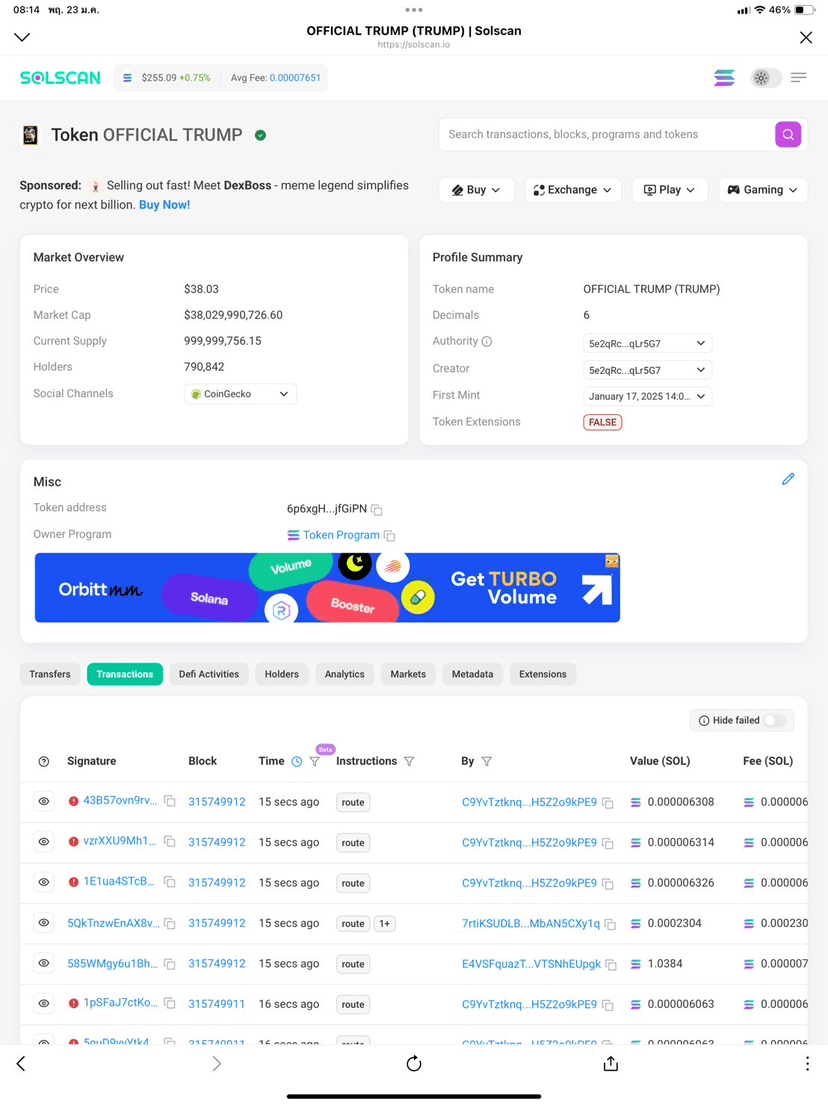Click the green verified badge beside OFFICIAL TRUMP
The width and height of the screenshot is (828, 1105).
coord(261,135)
